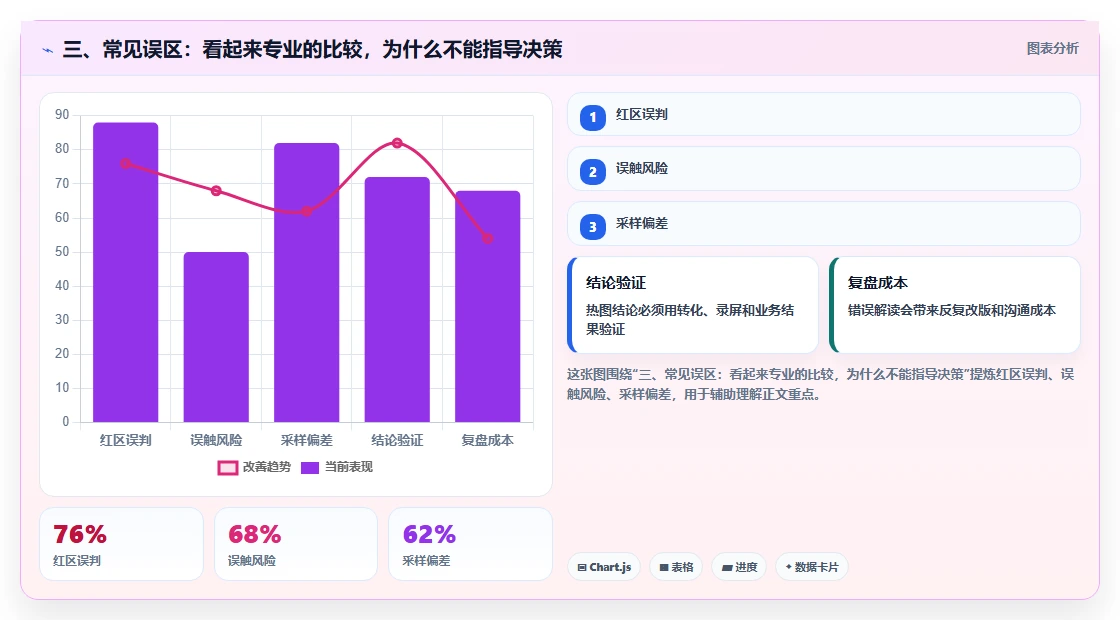Screen dimensions: 1120x620
Task: Click the 红区误判 purple bar
Action: point(126,272)
